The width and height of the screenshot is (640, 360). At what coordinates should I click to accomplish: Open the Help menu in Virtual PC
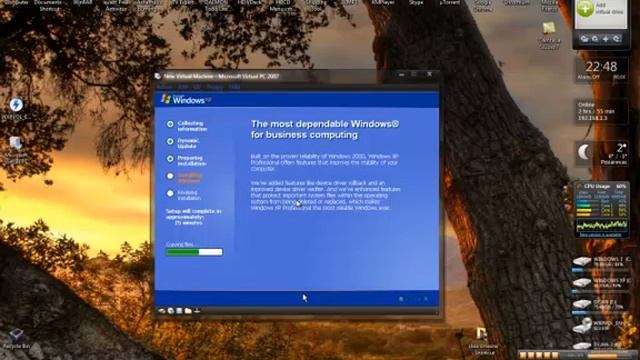point(234,87)
